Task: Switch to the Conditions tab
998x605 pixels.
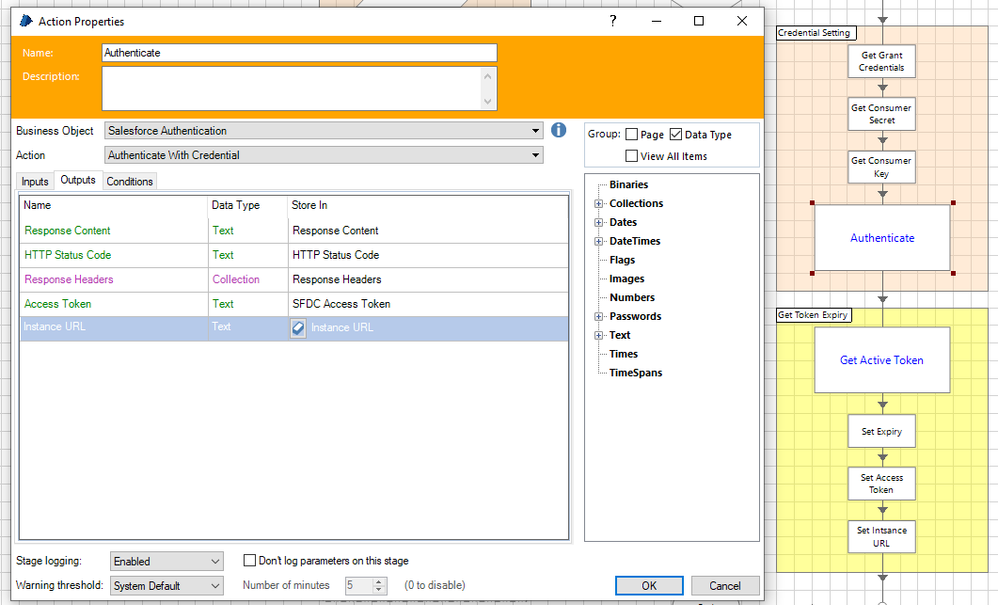Action: pos(130,181)
